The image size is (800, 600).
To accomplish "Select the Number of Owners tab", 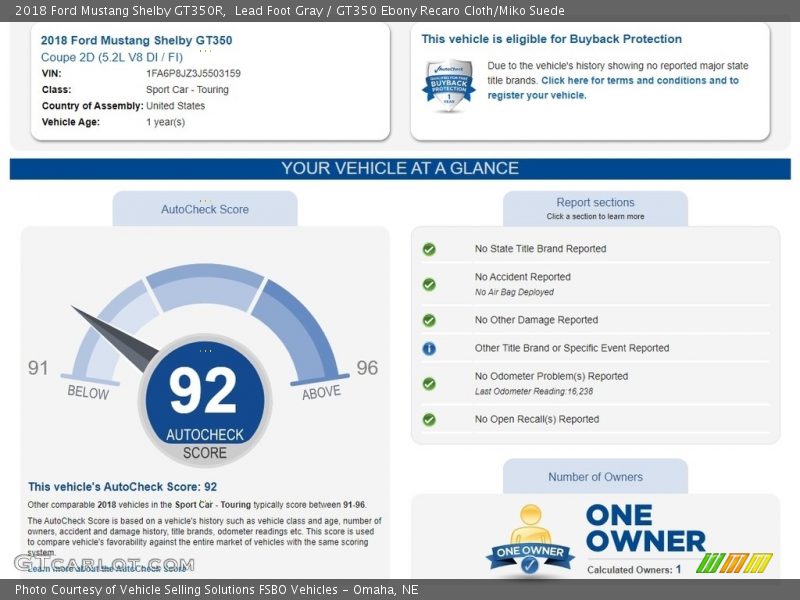I will [595, 477].
